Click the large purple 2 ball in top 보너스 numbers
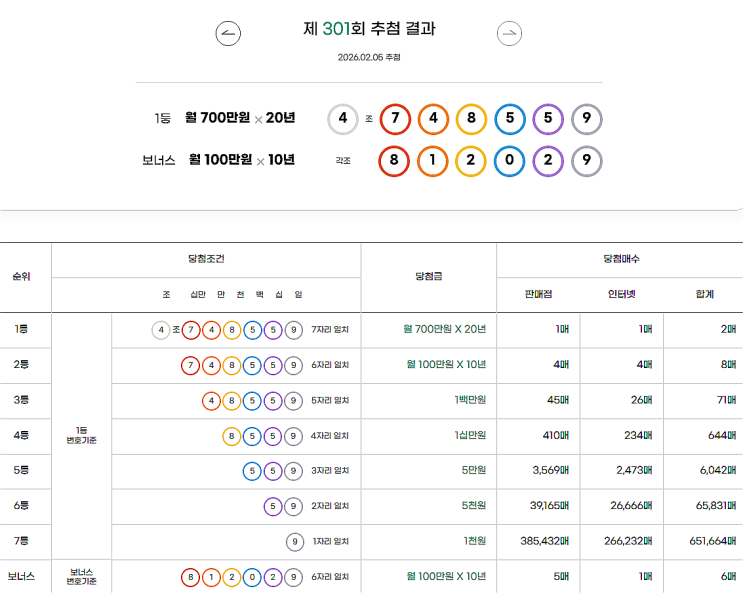 (548, 161)
